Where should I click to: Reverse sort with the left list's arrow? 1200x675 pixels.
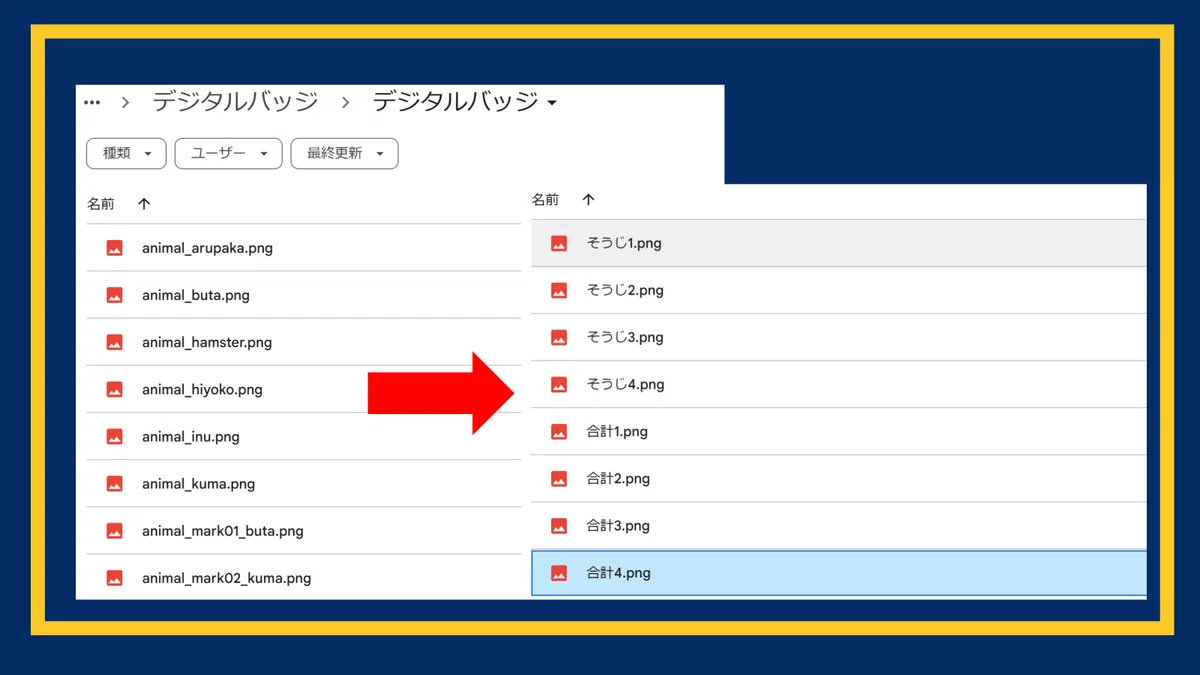pos(144,204)
